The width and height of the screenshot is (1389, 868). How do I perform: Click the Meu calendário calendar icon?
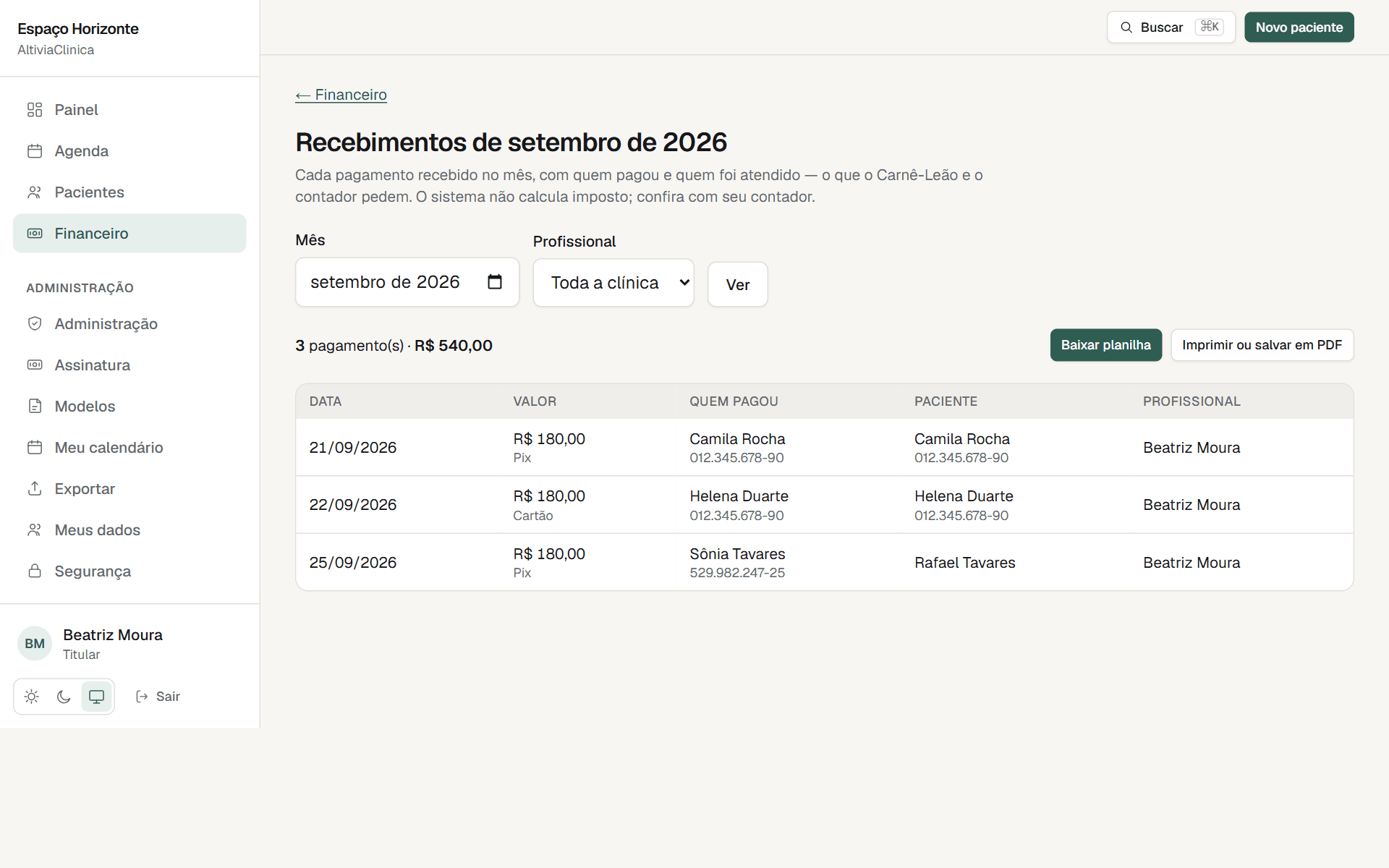(x=35, y=448)
